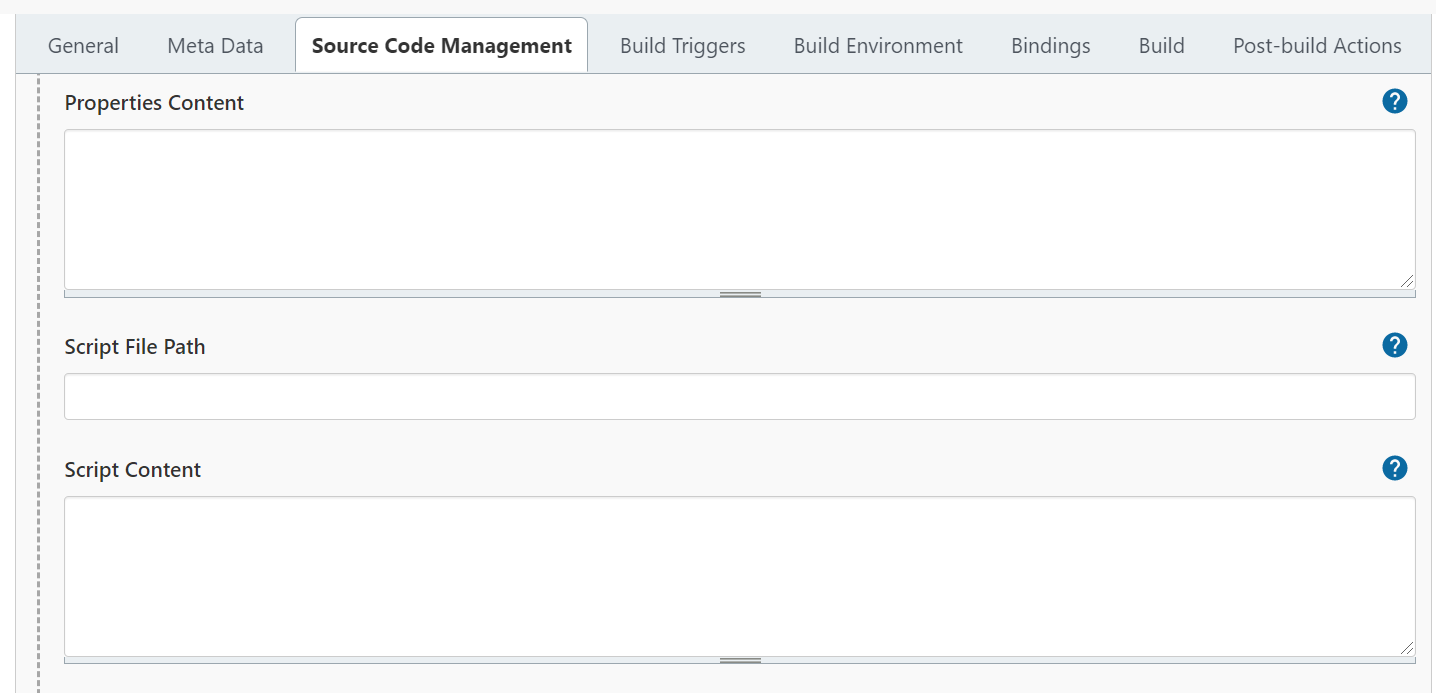Viewport: 1436px width, 693px height.
Task: Select the Source Code Management tab
Action: [441, 46]
